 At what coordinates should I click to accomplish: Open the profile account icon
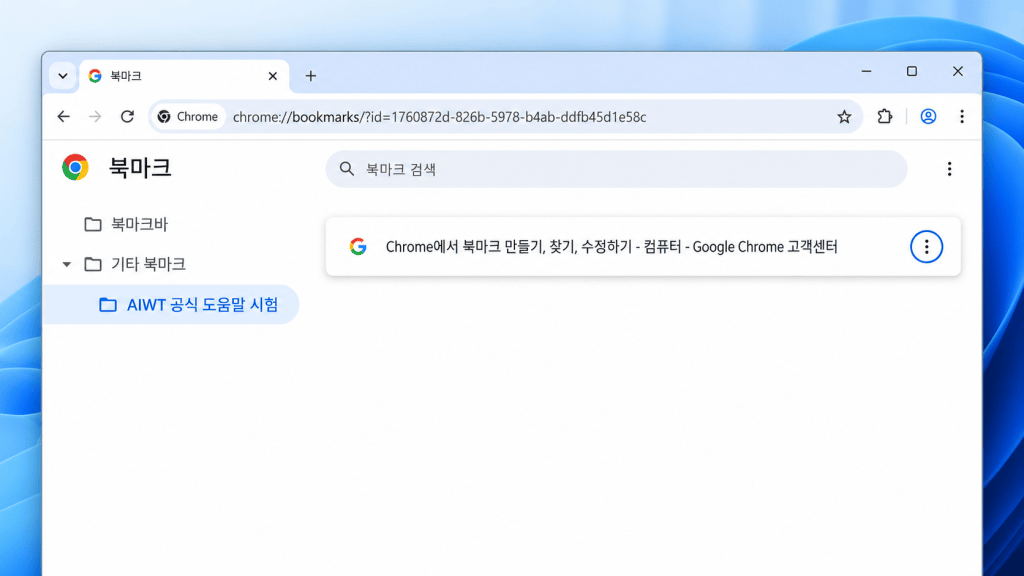pyautogui.click(x=928, y=116)
